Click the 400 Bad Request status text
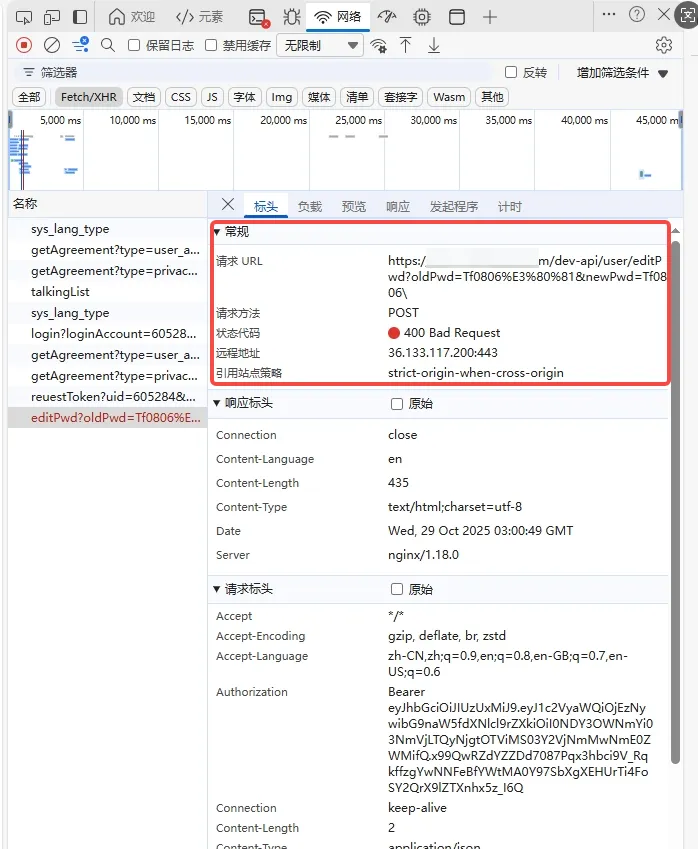 (x=452, y=332)
